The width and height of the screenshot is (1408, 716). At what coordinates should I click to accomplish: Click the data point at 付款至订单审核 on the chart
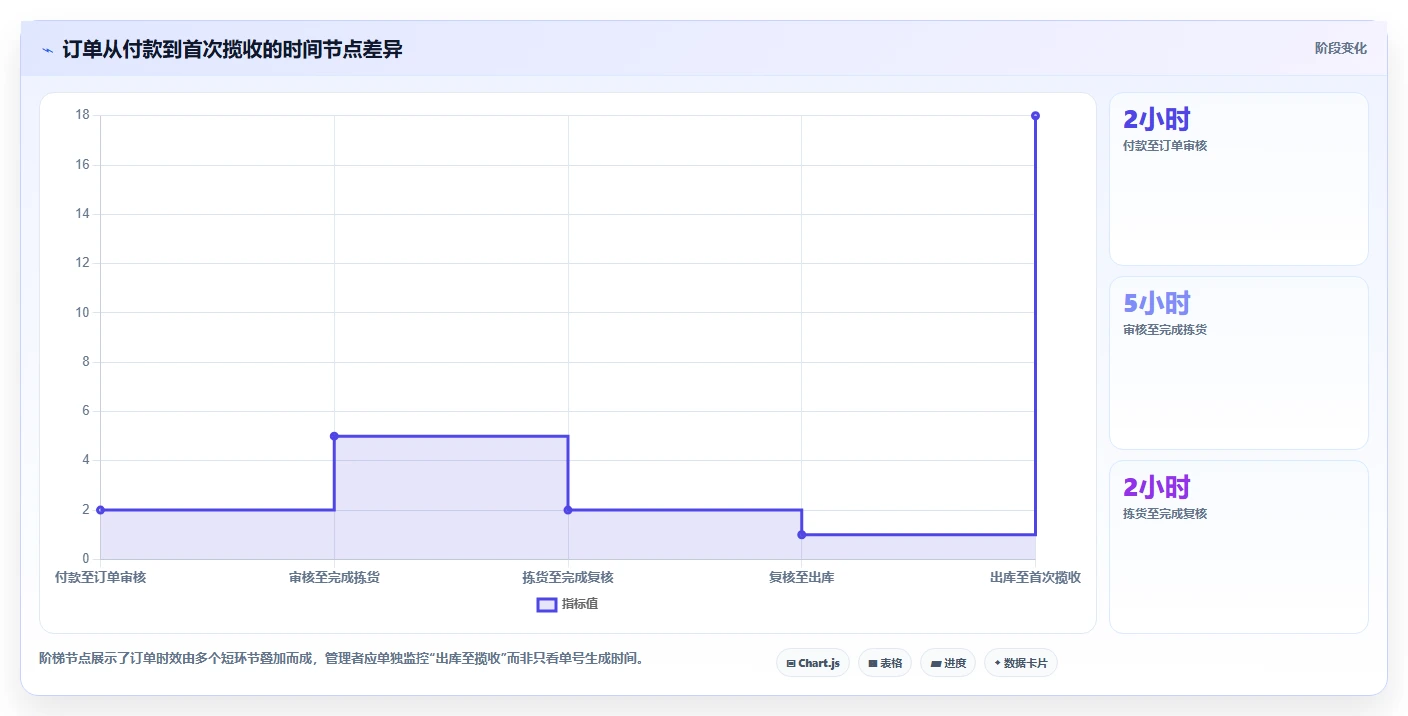click(x=100, y=510)
